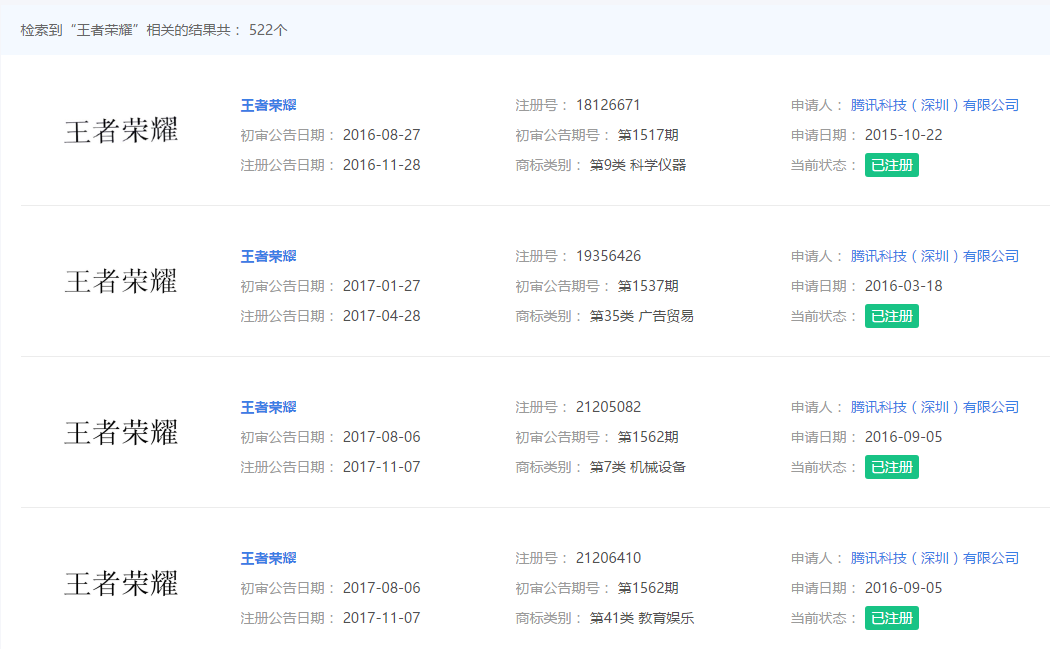Click 第1562期 in registration 21205082 row
This screenshot has height=649, width=1050.
648,437
